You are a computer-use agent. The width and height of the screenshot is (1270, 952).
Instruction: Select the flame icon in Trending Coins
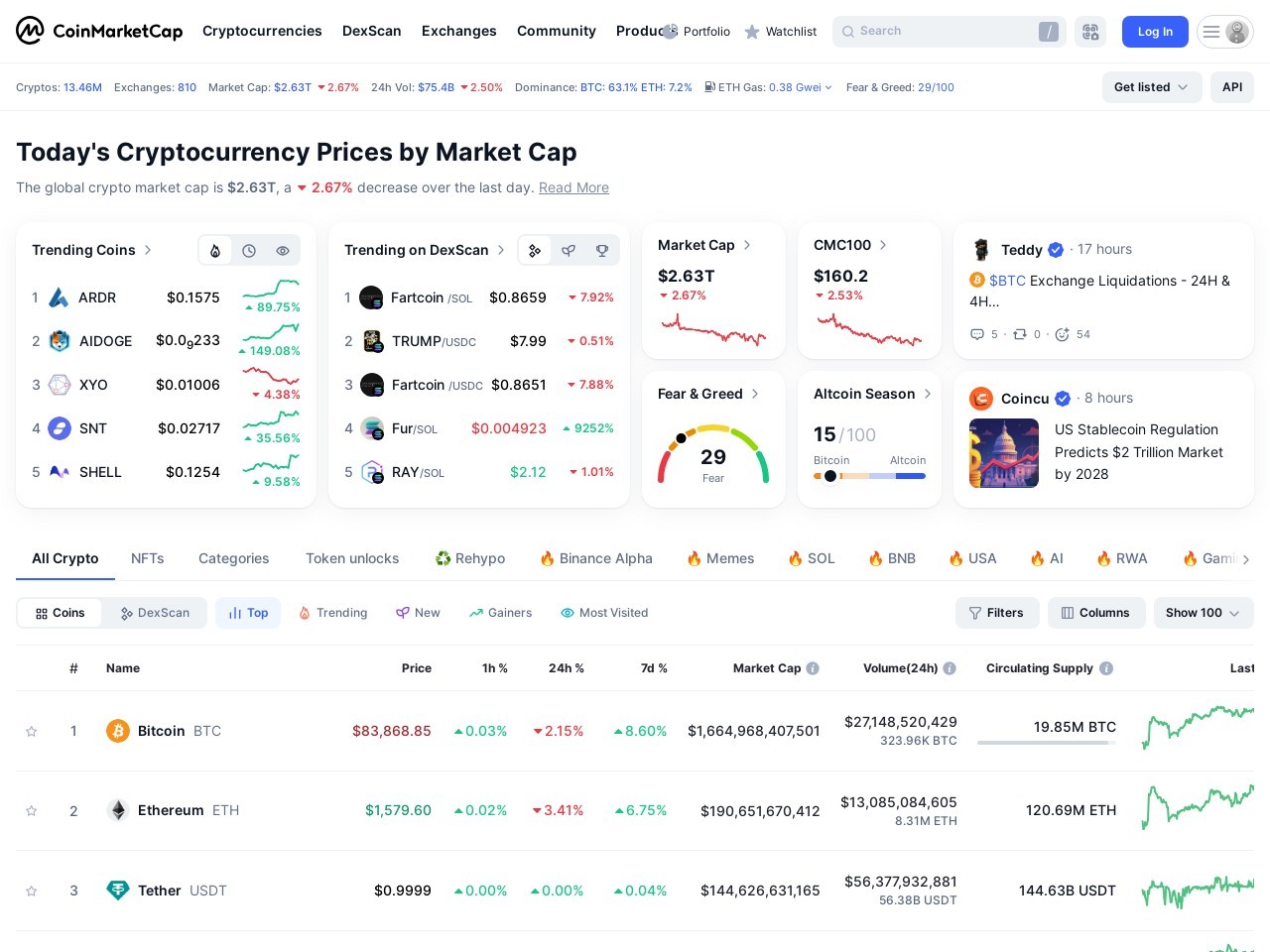pyautogui.click(x=215, y=250)
